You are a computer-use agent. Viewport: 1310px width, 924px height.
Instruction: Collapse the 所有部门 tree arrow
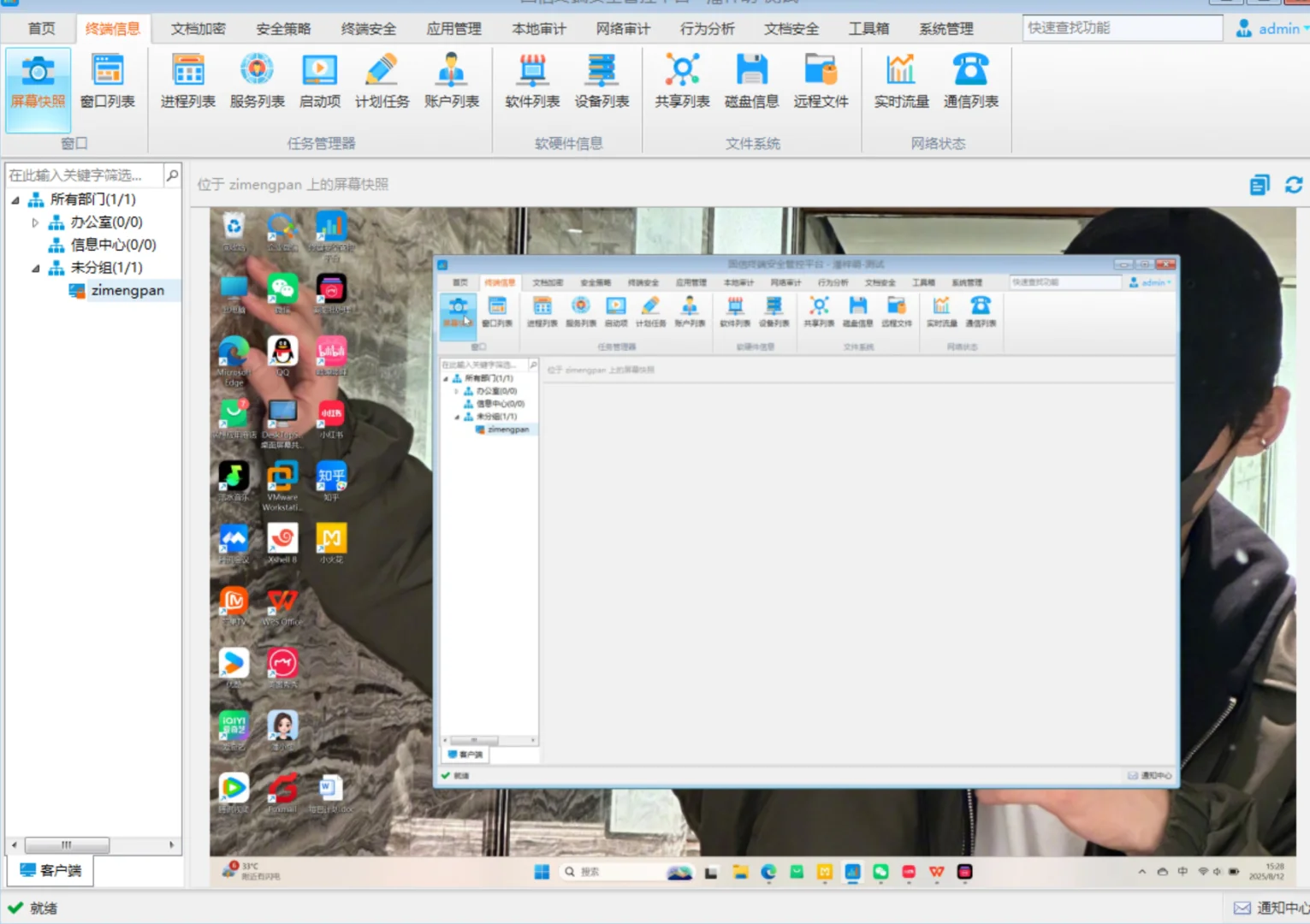(15, 200)
